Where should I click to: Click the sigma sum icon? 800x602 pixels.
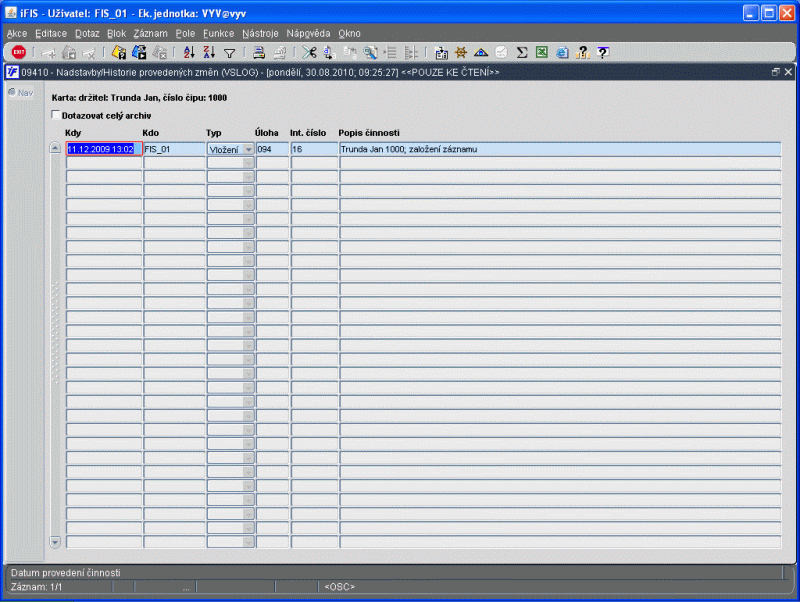click(x=521, y=52)
